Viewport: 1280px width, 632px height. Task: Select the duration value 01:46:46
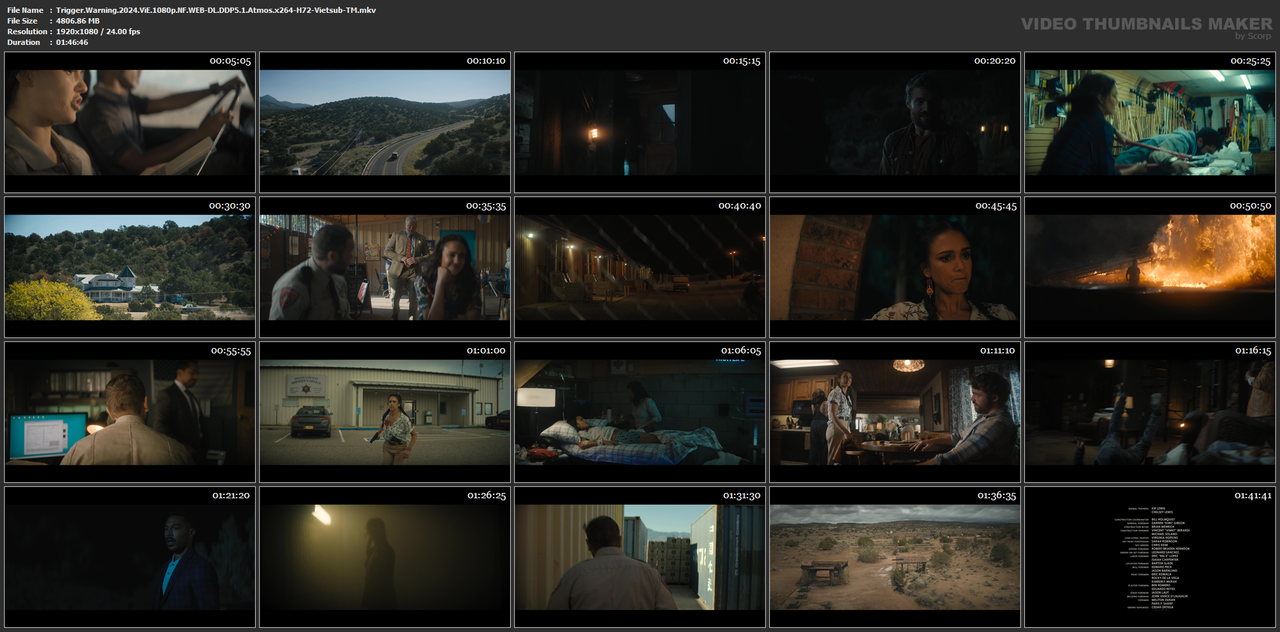coord(72,42)
